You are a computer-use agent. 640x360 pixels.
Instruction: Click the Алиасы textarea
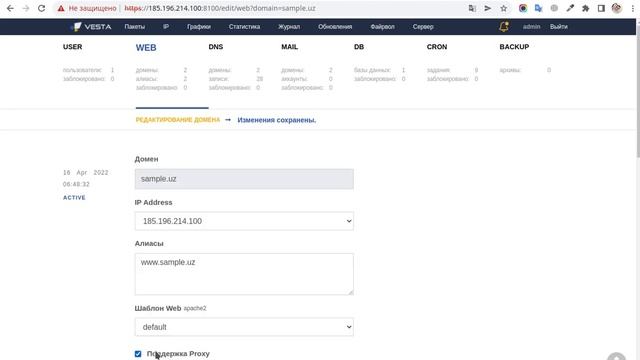[x=244, y=274]
